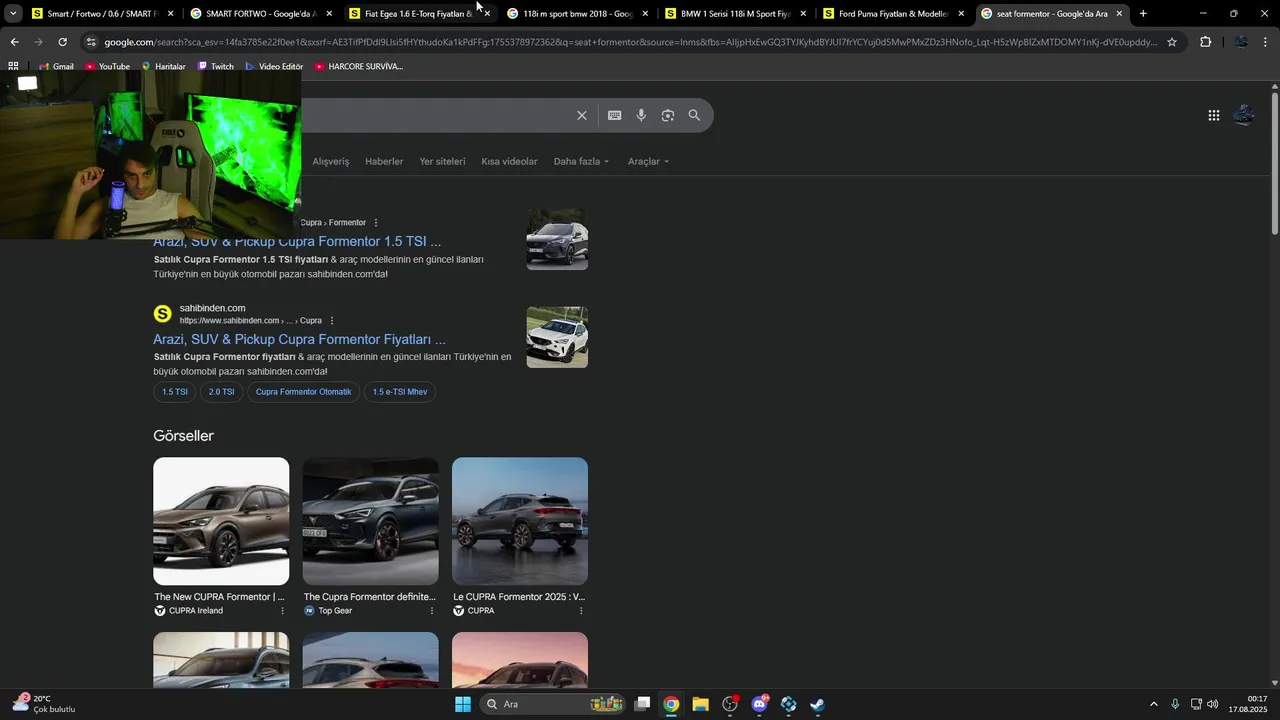Image resolution: width=1280 pixels, height=720 pixels.
Task: Open Cupra Formentor Fiyatları result link
Action: [x=300, y=339]
